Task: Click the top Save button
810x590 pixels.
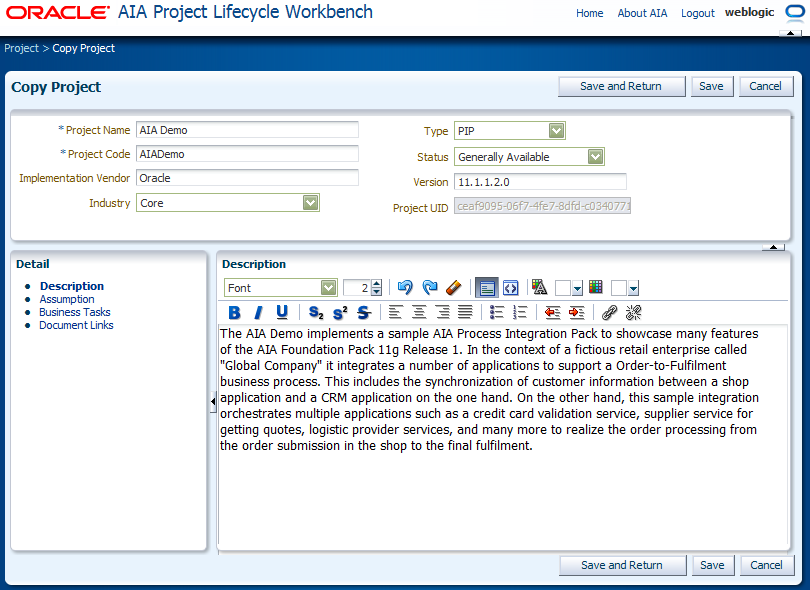Action: coord(711,86)
